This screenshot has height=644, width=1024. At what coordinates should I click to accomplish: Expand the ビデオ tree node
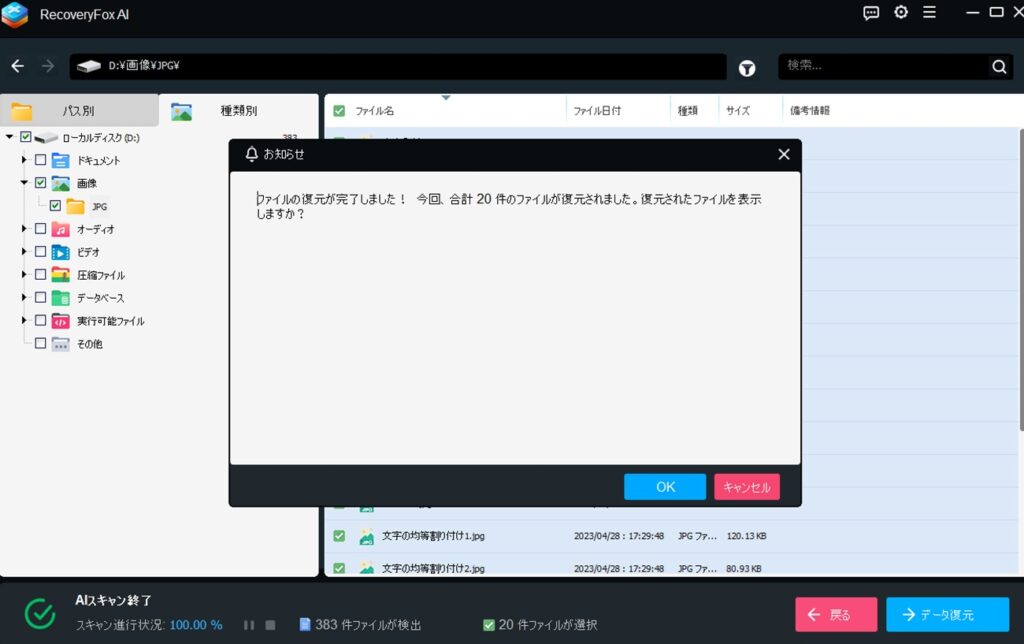pyautogui.click(x=24, y=252)
